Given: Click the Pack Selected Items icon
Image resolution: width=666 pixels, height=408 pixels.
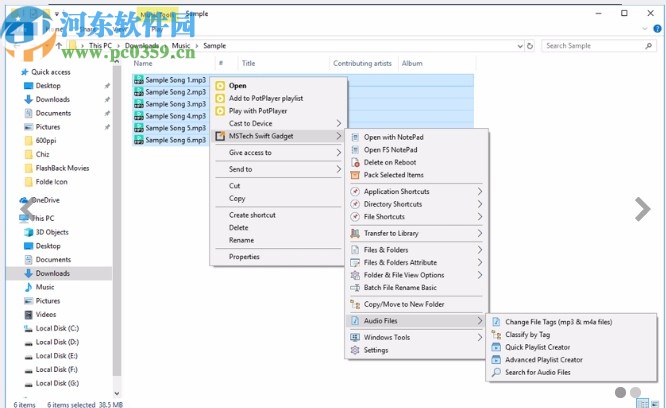Looking at the screenshot, I should (x=355, y=175).
